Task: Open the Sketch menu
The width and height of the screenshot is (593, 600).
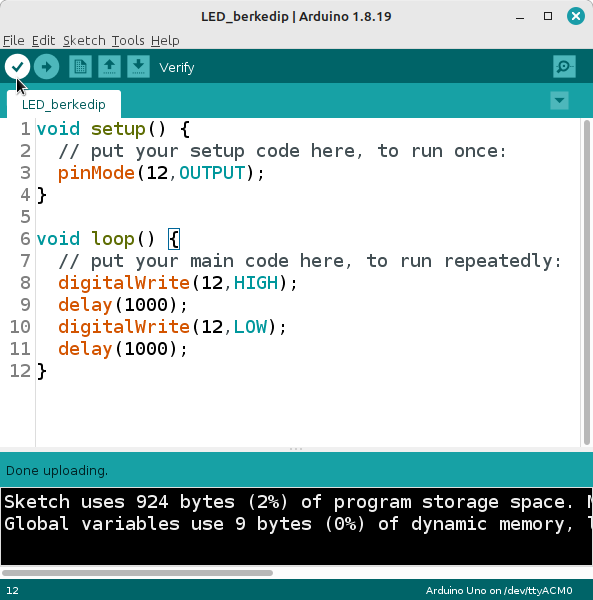Action: 84,41
